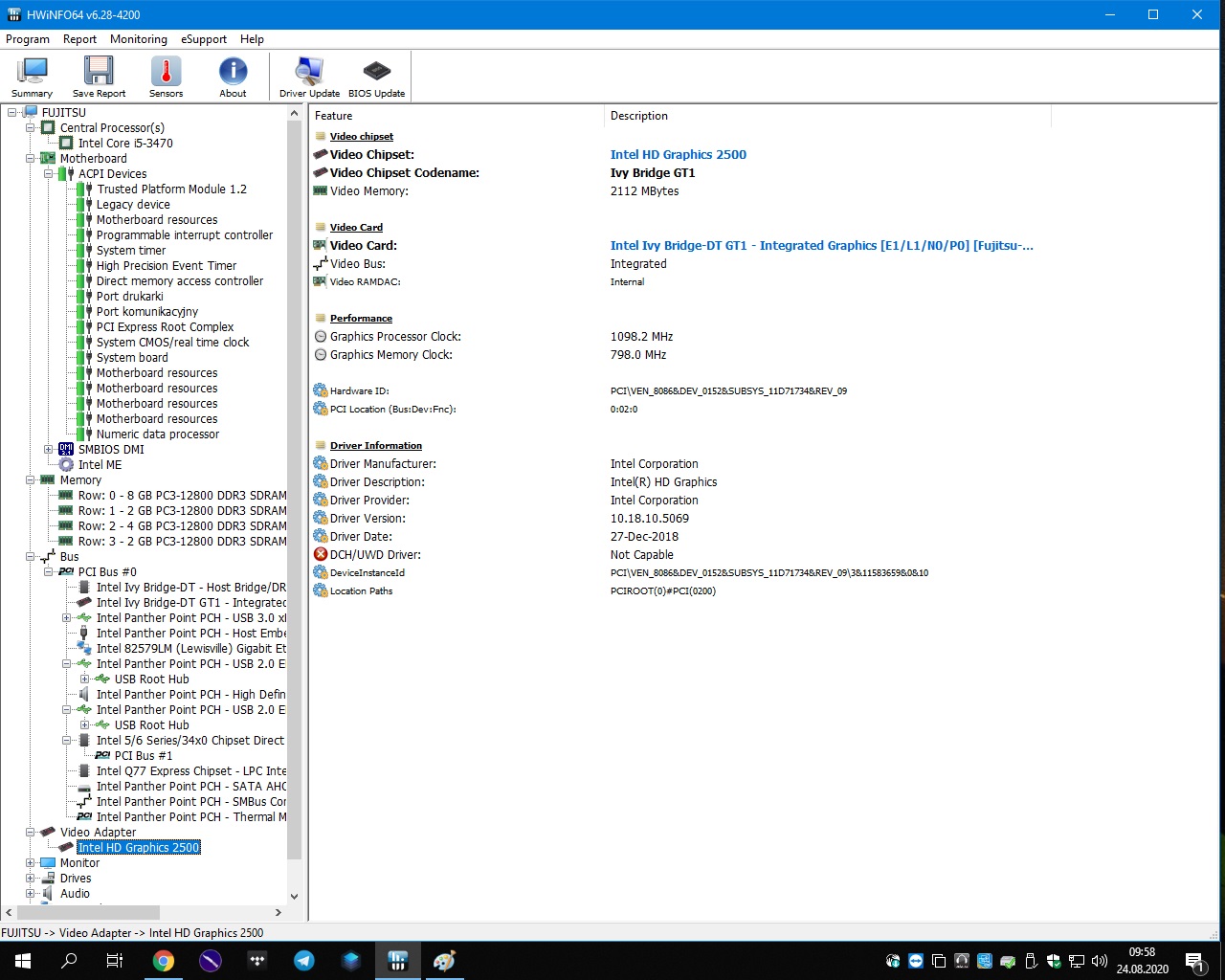Click the taskbar volume icon

tap(1099, 961)
